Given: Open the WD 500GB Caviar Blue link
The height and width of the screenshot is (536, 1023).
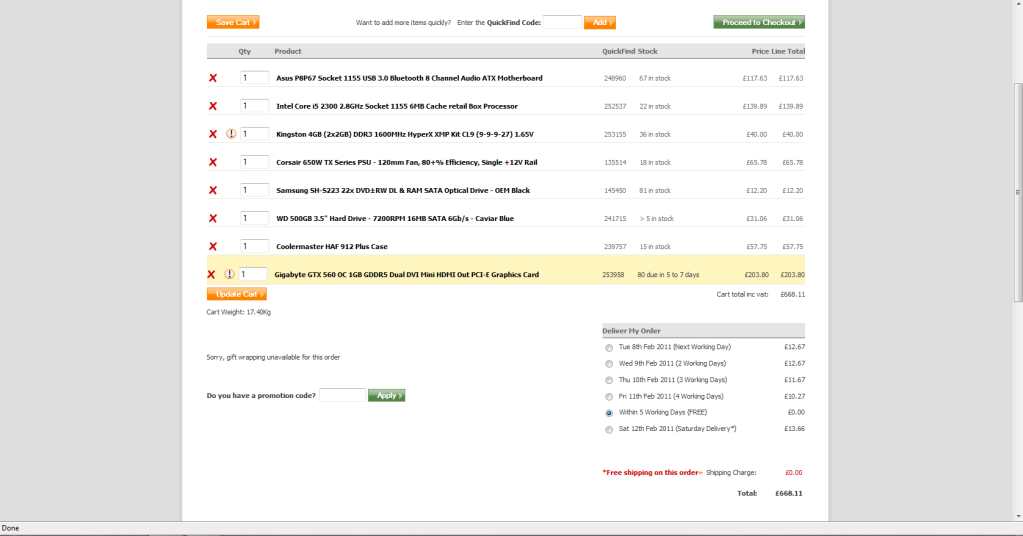Looking at the screenshot, I should (x=395, y=218).
